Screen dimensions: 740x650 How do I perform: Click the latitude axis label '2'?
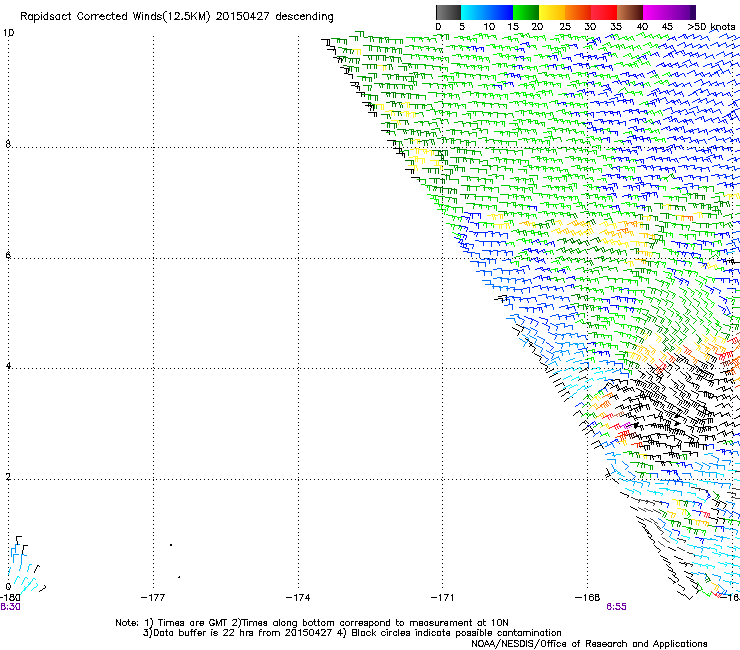click(8, 476)
